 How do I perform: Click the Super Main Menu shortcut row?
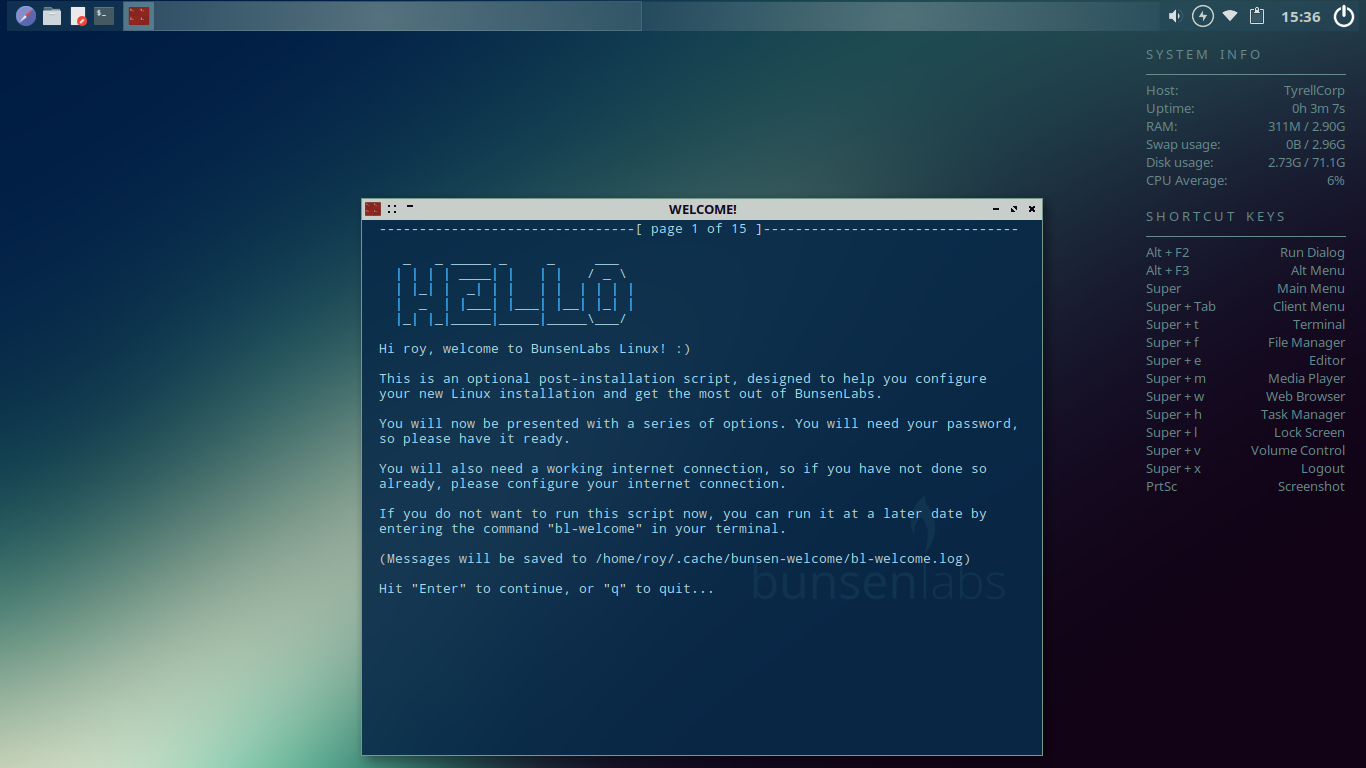click(x=1245, y=289)
